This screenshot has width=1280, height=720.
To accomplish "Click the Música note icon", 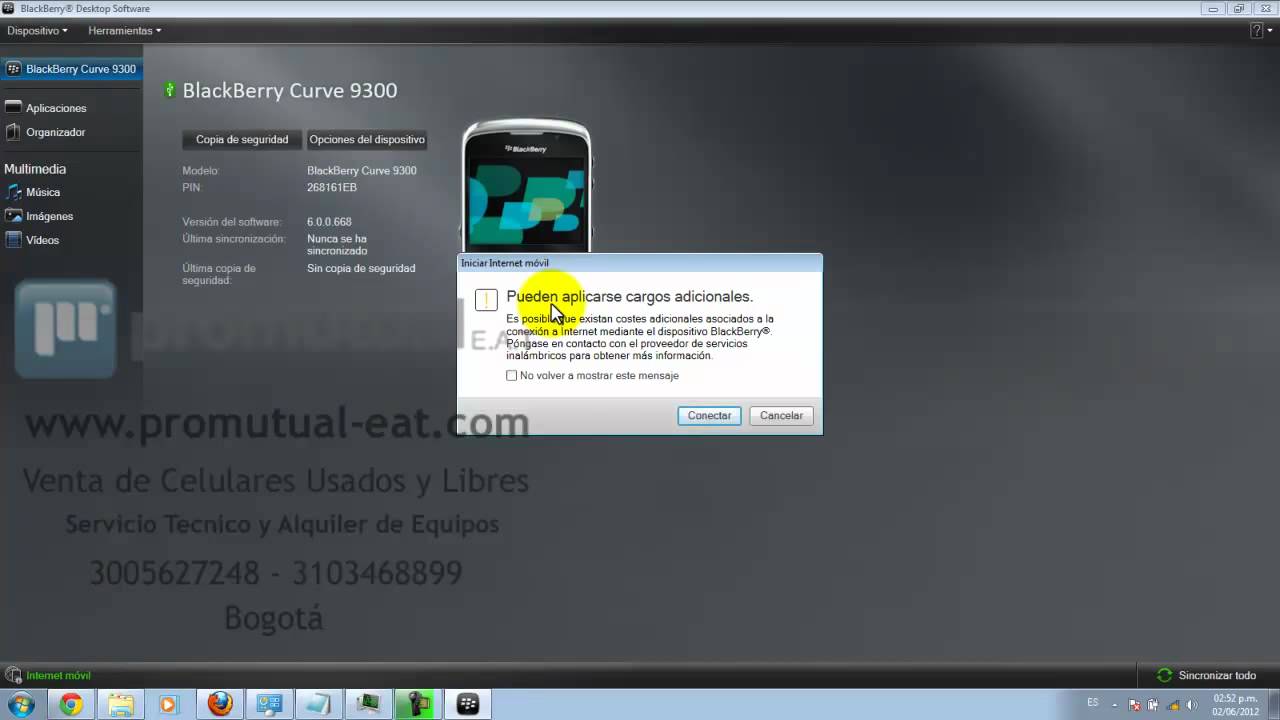I will pos(13,192).
